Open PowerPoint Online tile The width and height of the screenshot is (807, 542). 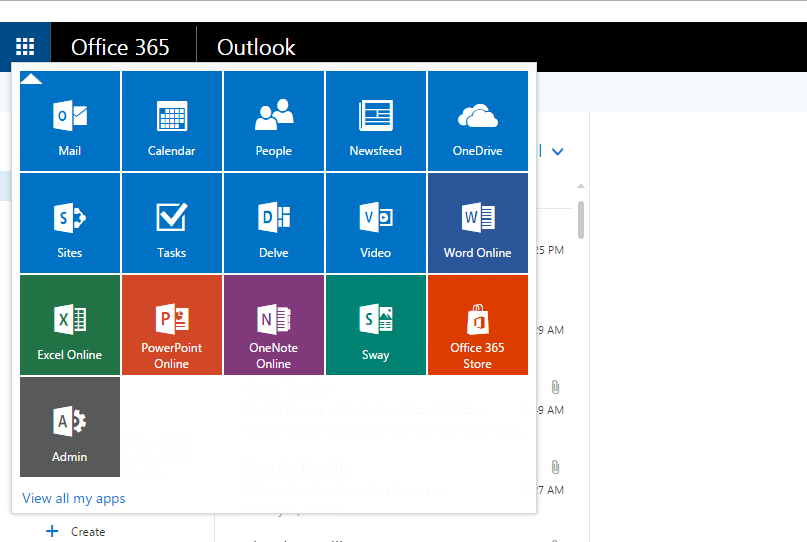[171, 326]
